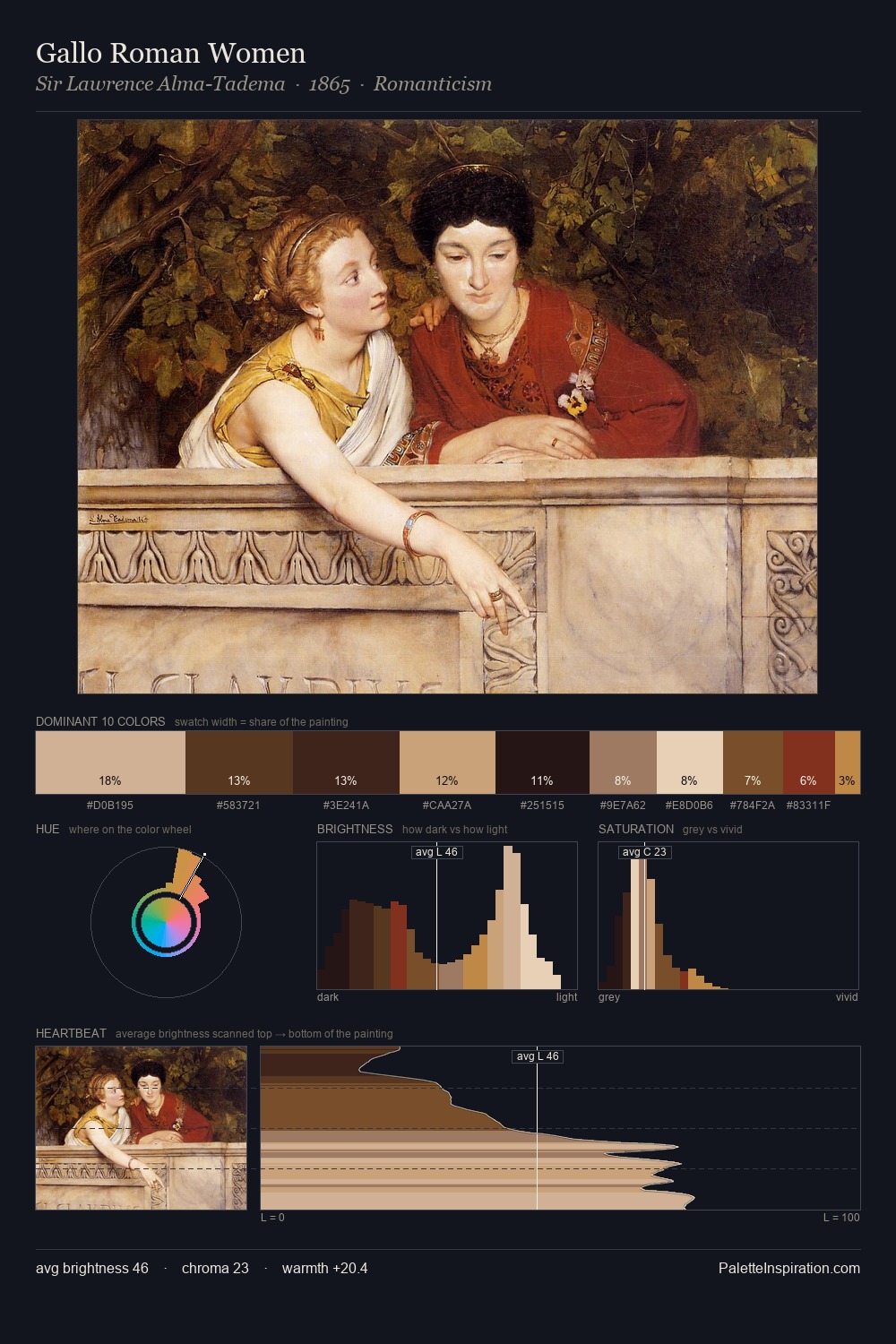Click the year 1865 in subtitle
This screenshot has height=1344, width=896.
(329, 84)
